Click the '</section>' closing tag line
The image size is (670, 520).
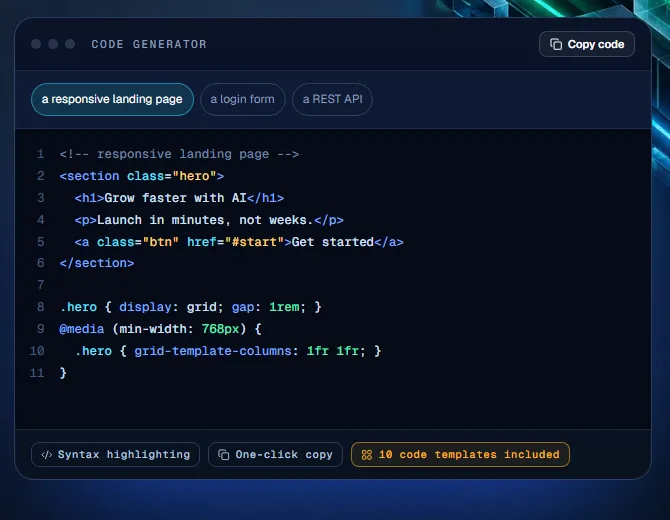[97, 263]
